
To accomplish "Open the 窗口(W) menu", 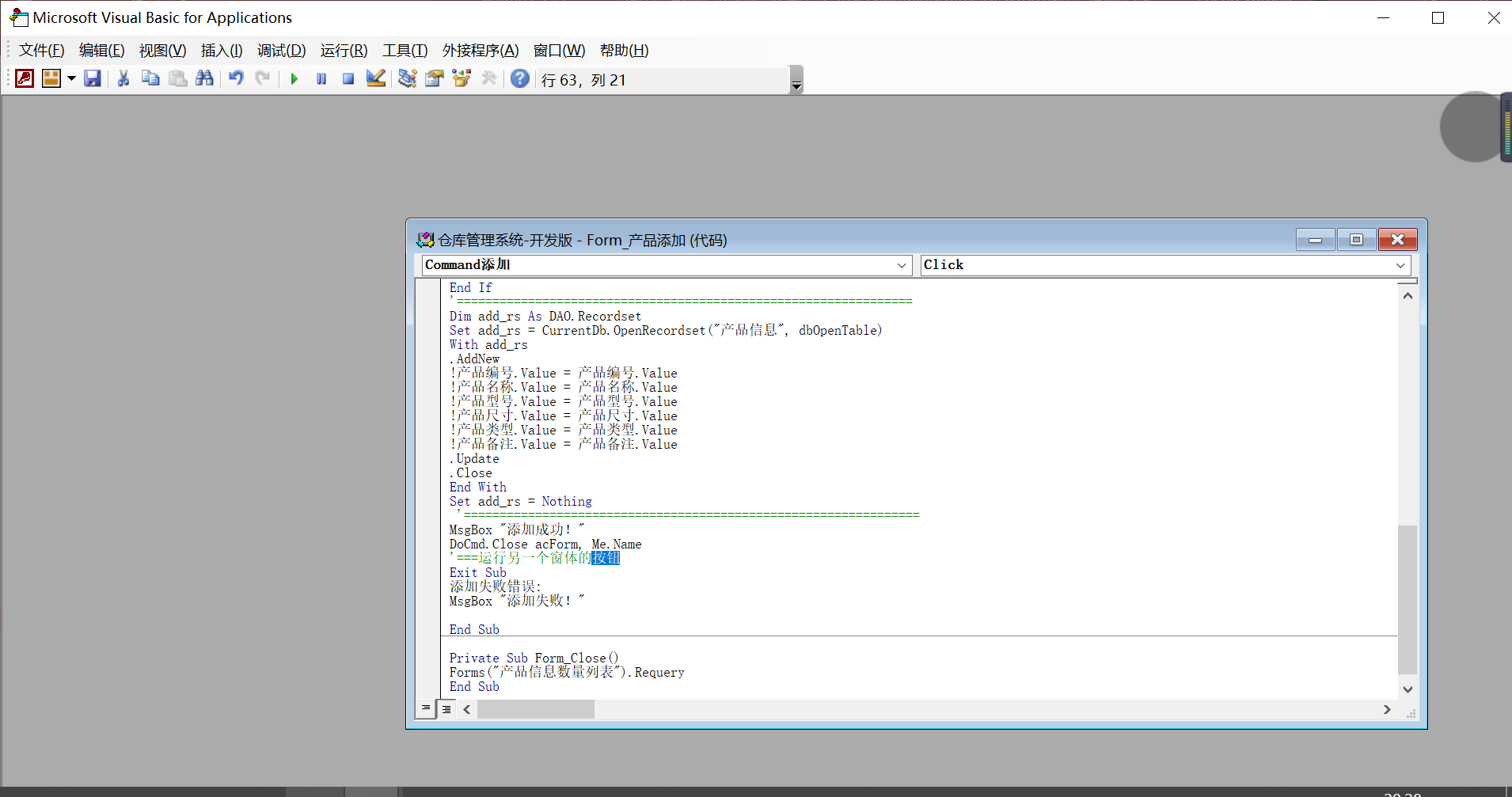I will 560,51.
